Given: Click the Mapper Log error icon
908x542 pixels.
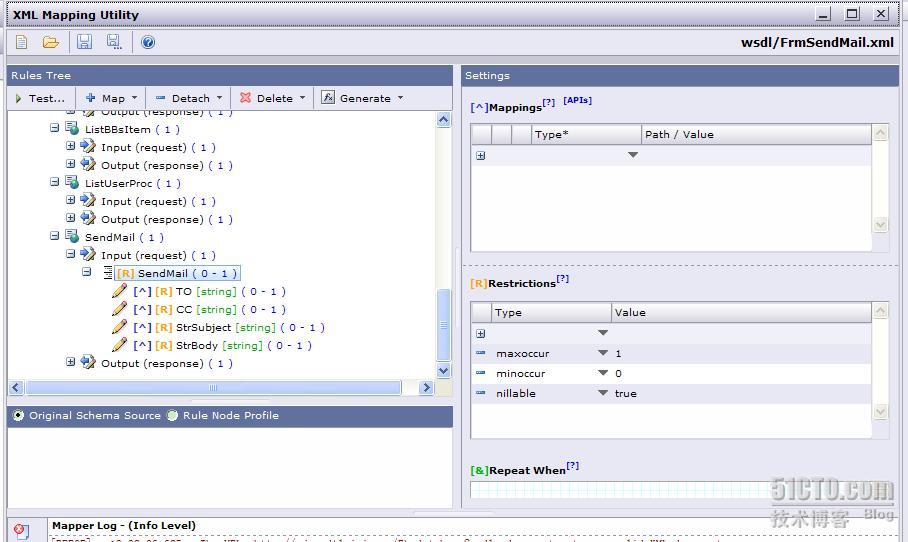Looking at the screenshot, I should 21,530.
